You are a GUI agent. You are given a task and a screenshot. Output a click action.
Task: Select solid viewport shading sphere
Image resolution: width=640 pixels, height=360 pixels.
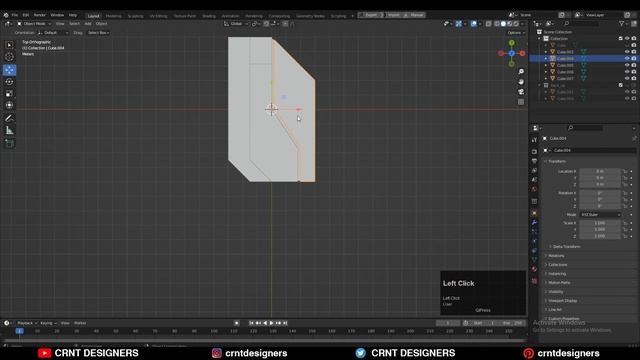[x=503, y=24]
